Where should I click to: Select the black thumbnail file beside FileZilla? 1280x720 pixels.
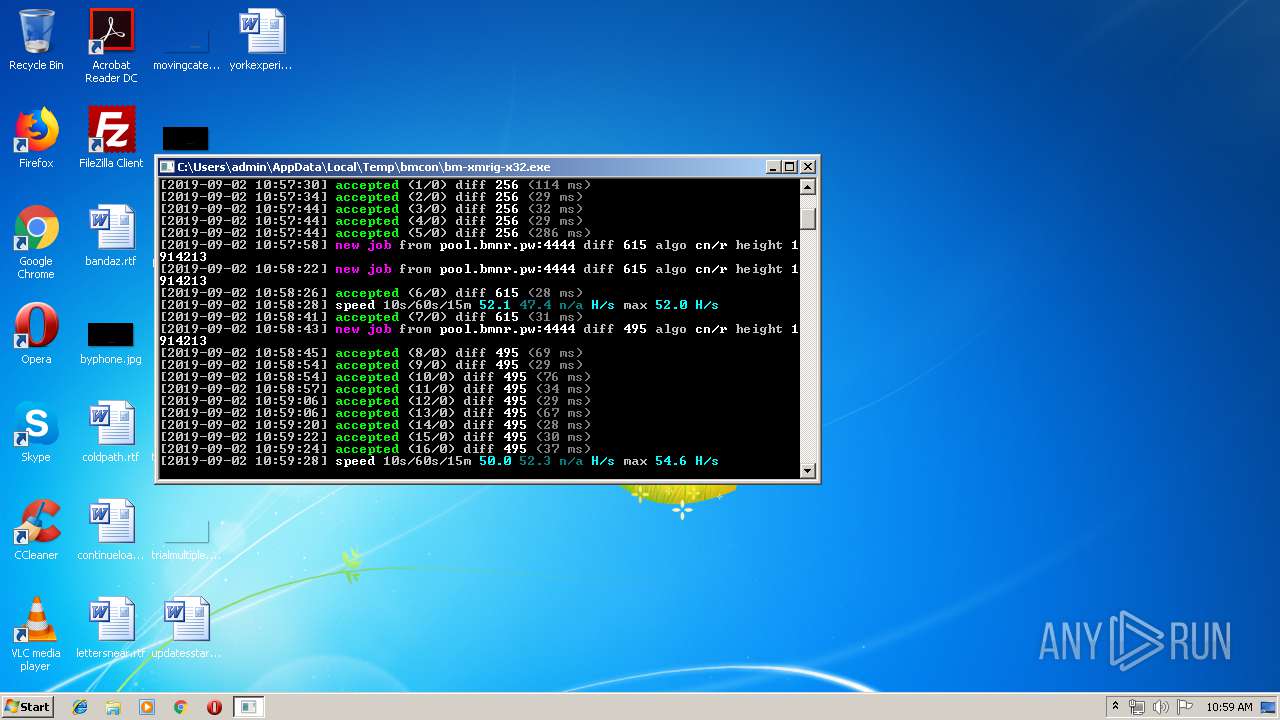[186, 138]
